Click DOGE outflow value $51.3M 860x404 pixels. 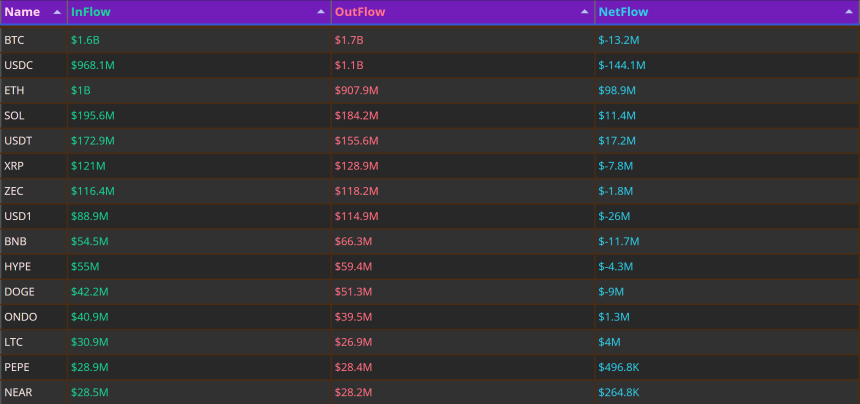tap(353, 292)
